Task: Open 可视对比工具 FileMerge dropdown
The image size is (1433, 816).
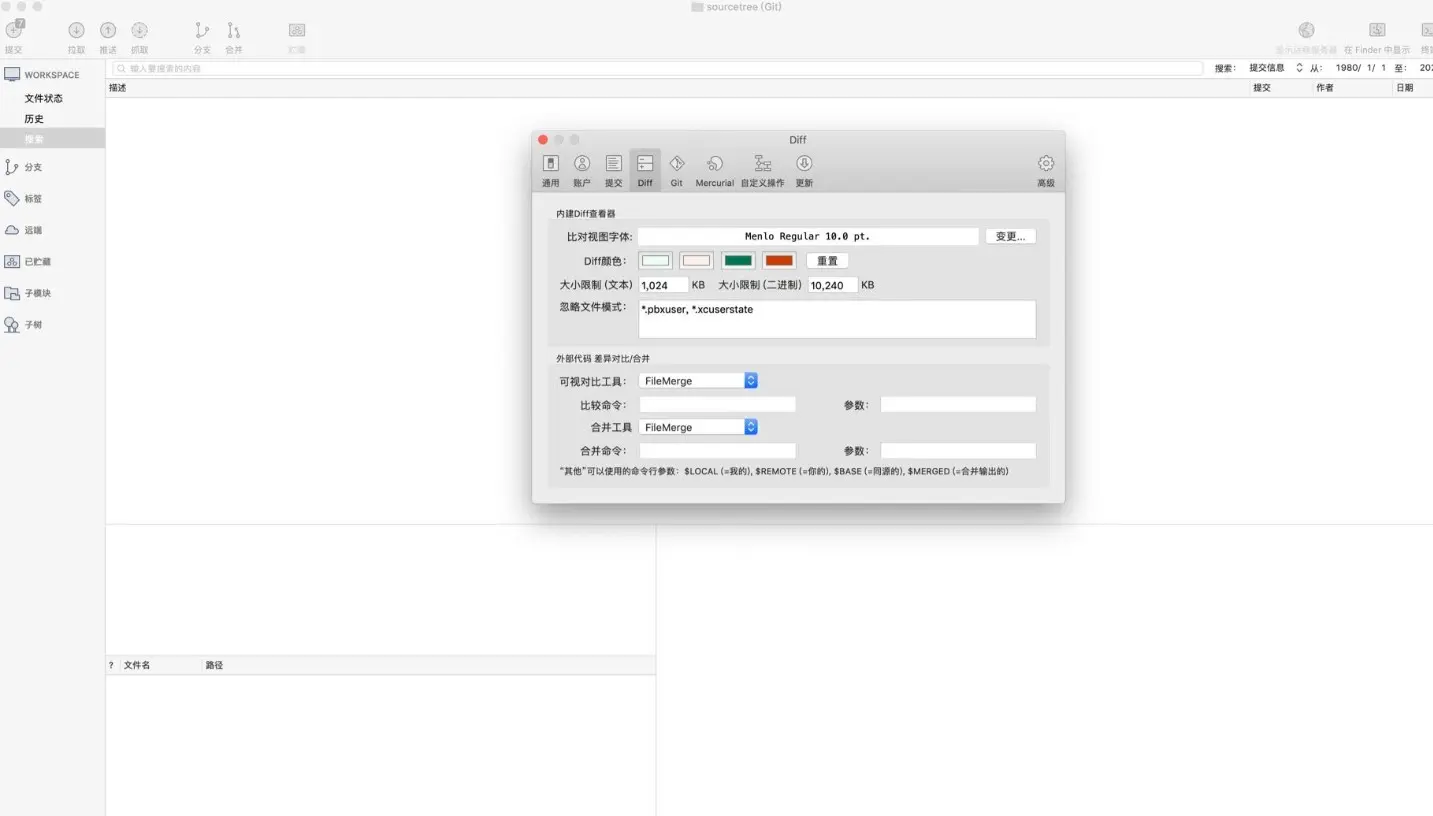Action: [x=698, y=381]
